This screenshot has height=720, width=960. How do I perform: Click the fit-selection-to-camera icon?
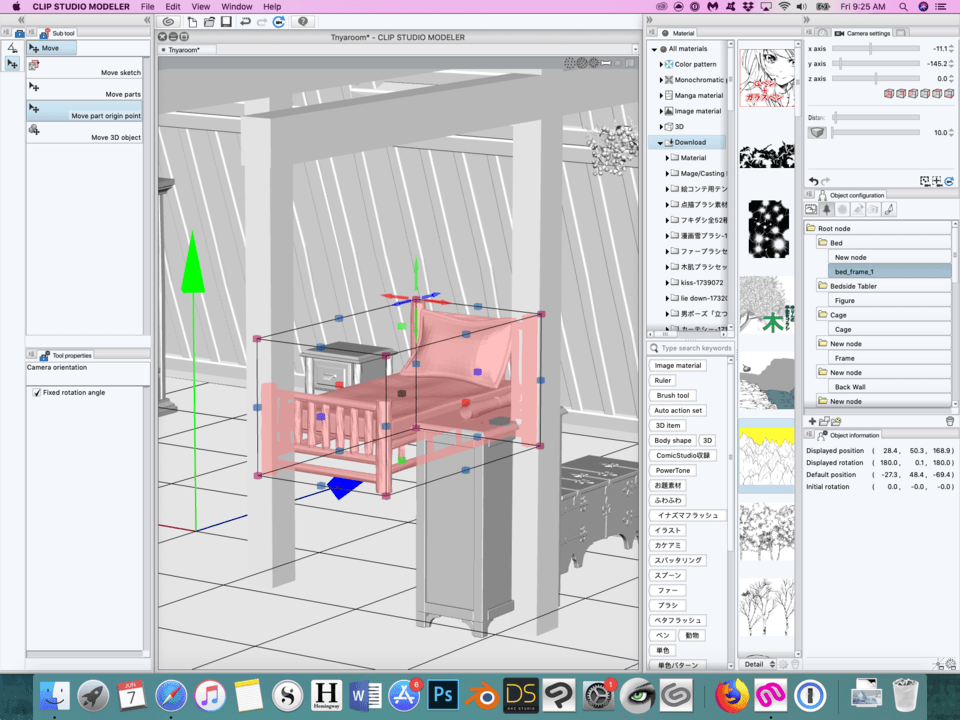tap(924, 181)
